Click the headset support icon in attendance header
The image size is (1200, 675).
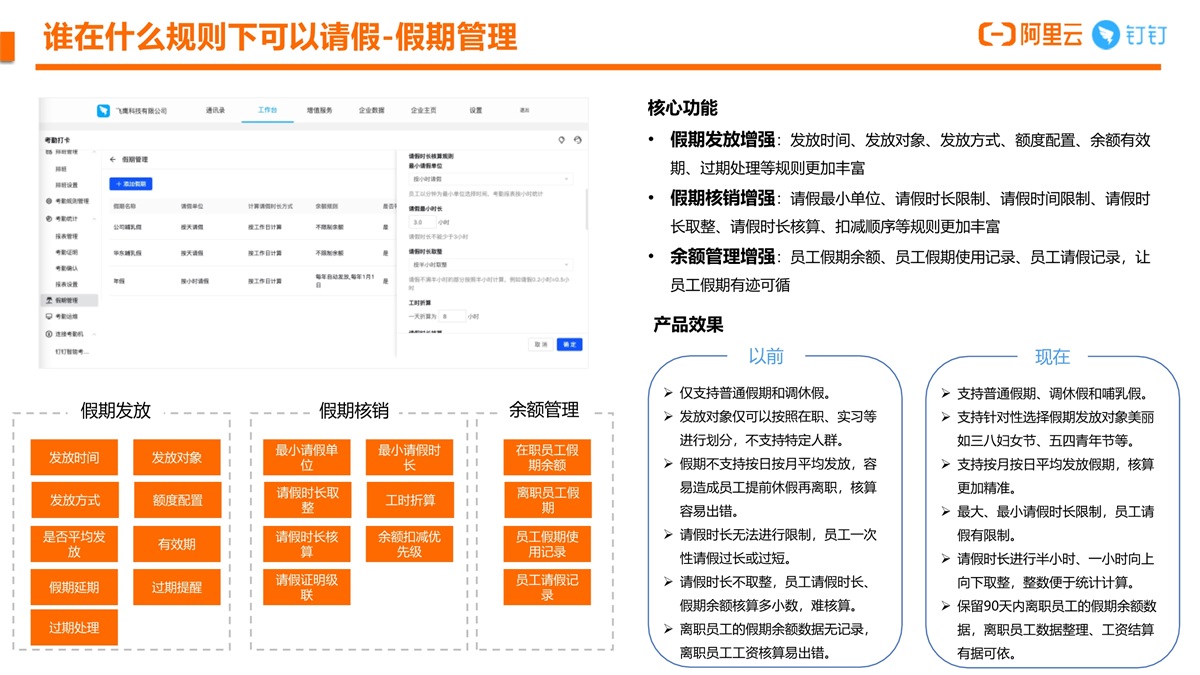pos(577,140)
